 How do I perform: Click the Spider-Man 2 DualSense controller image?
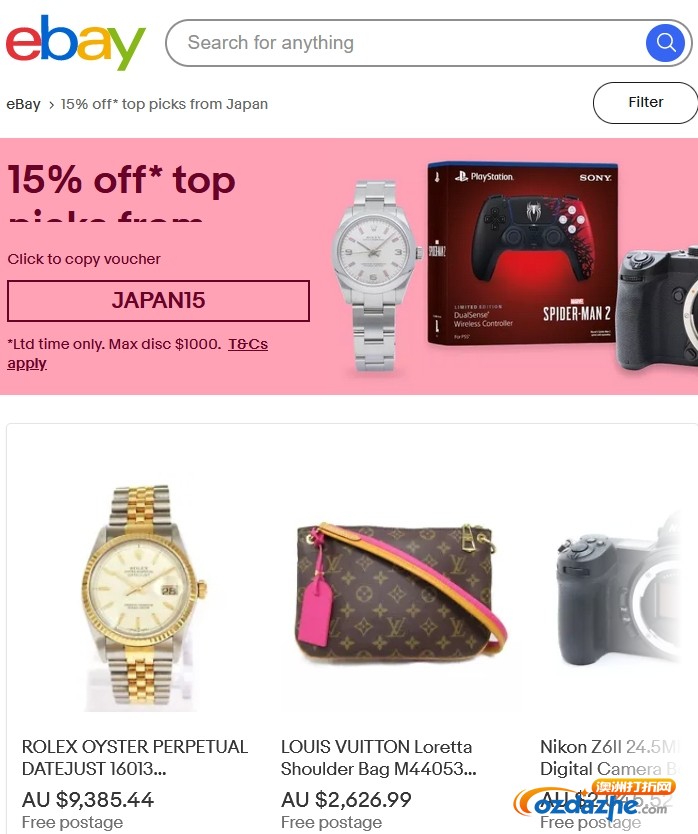[523, 254]
